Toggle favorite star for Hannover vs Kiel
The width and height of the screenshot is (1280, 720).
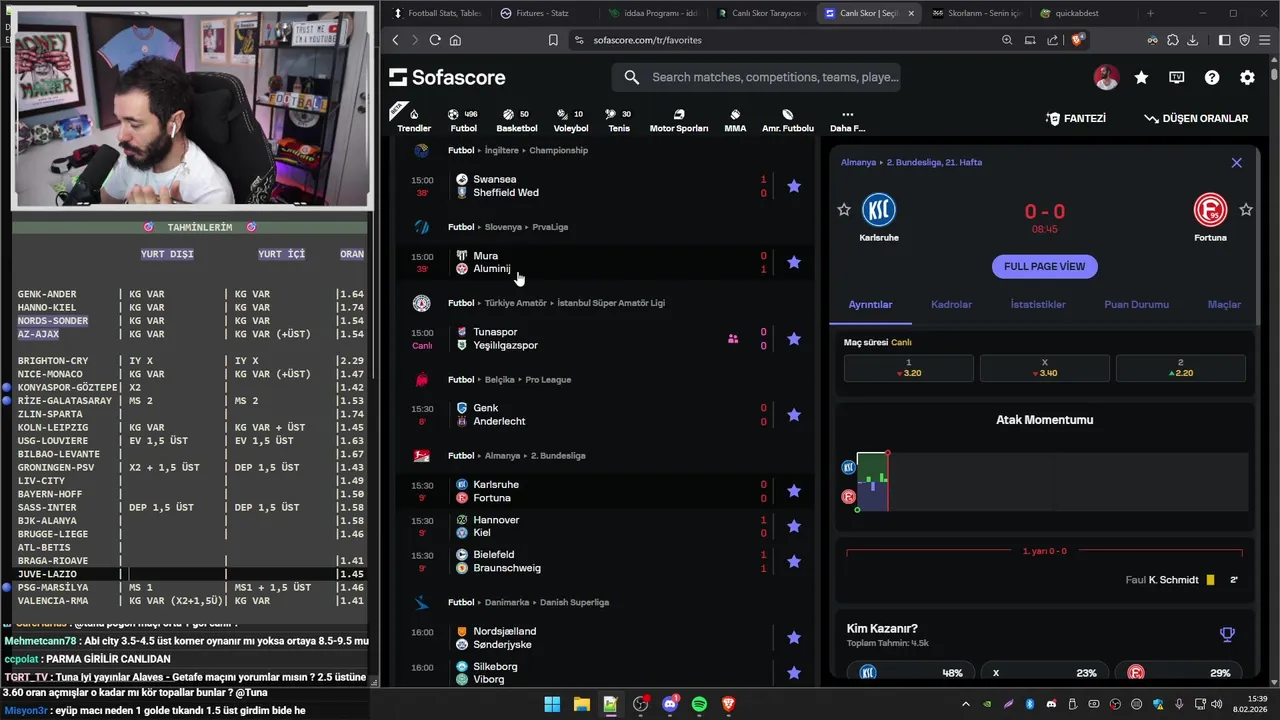tap(794, 526)
